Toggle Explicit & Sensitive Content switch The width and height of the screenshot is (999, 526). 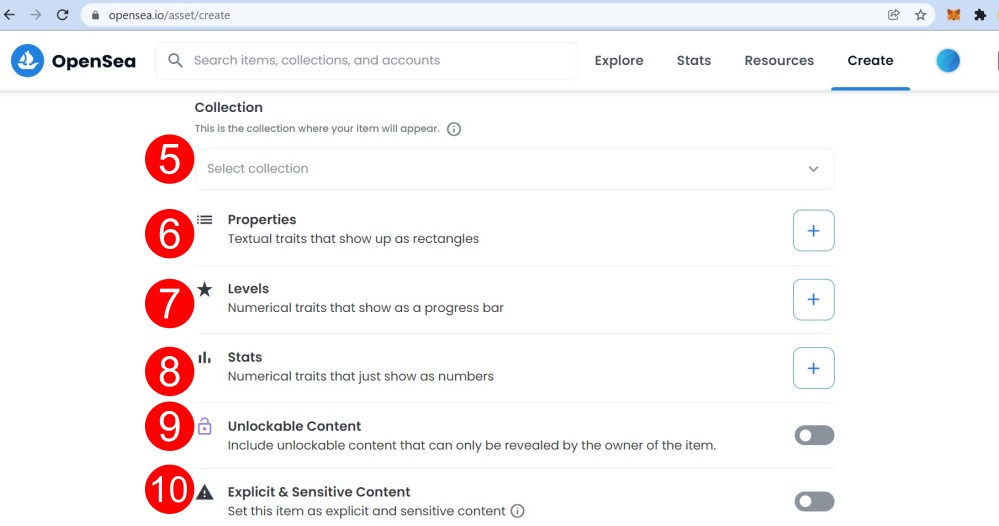[x=814, y=502]
